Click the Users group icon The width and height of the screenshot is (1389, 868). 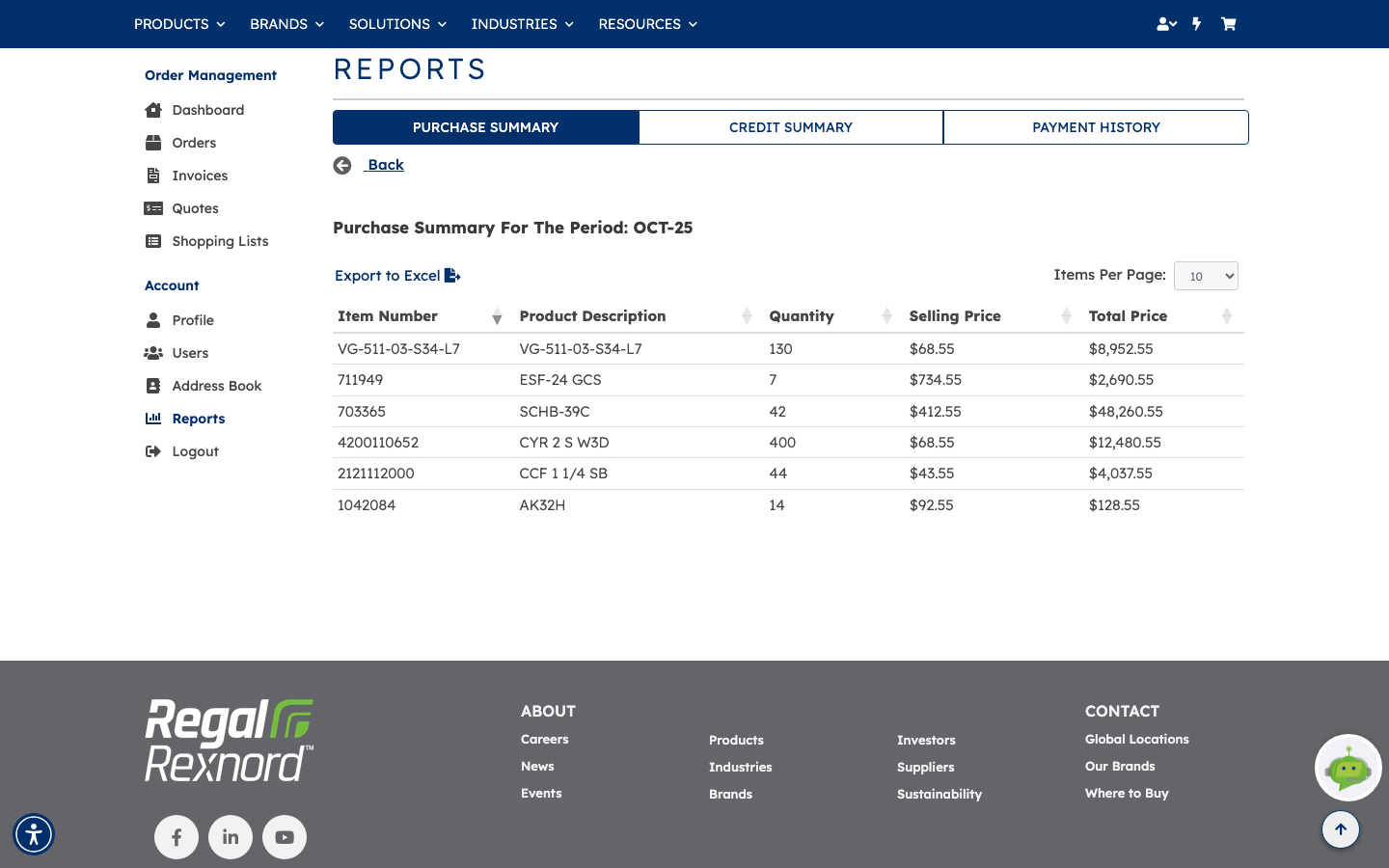pyautogui.click(x=153, y=353)
